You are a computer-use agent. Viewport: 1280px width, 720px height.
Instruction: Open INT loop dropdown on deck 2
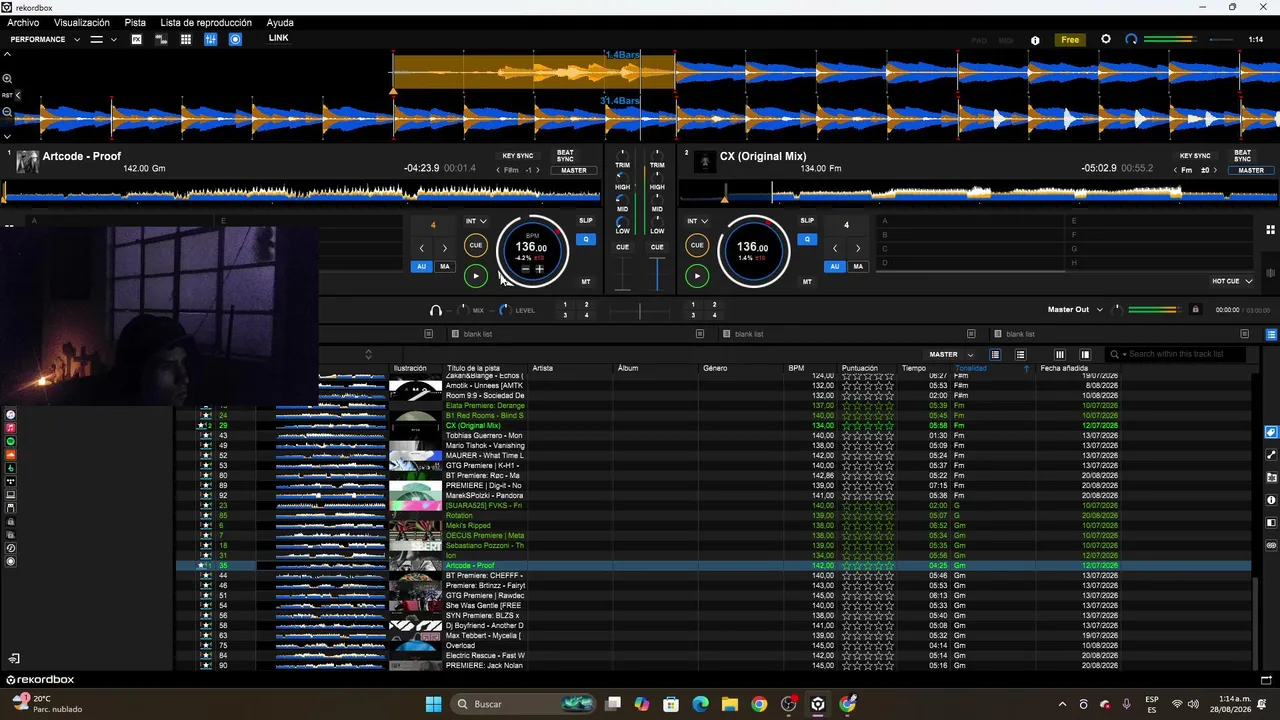pyautogui.click(x=697, y=221)
